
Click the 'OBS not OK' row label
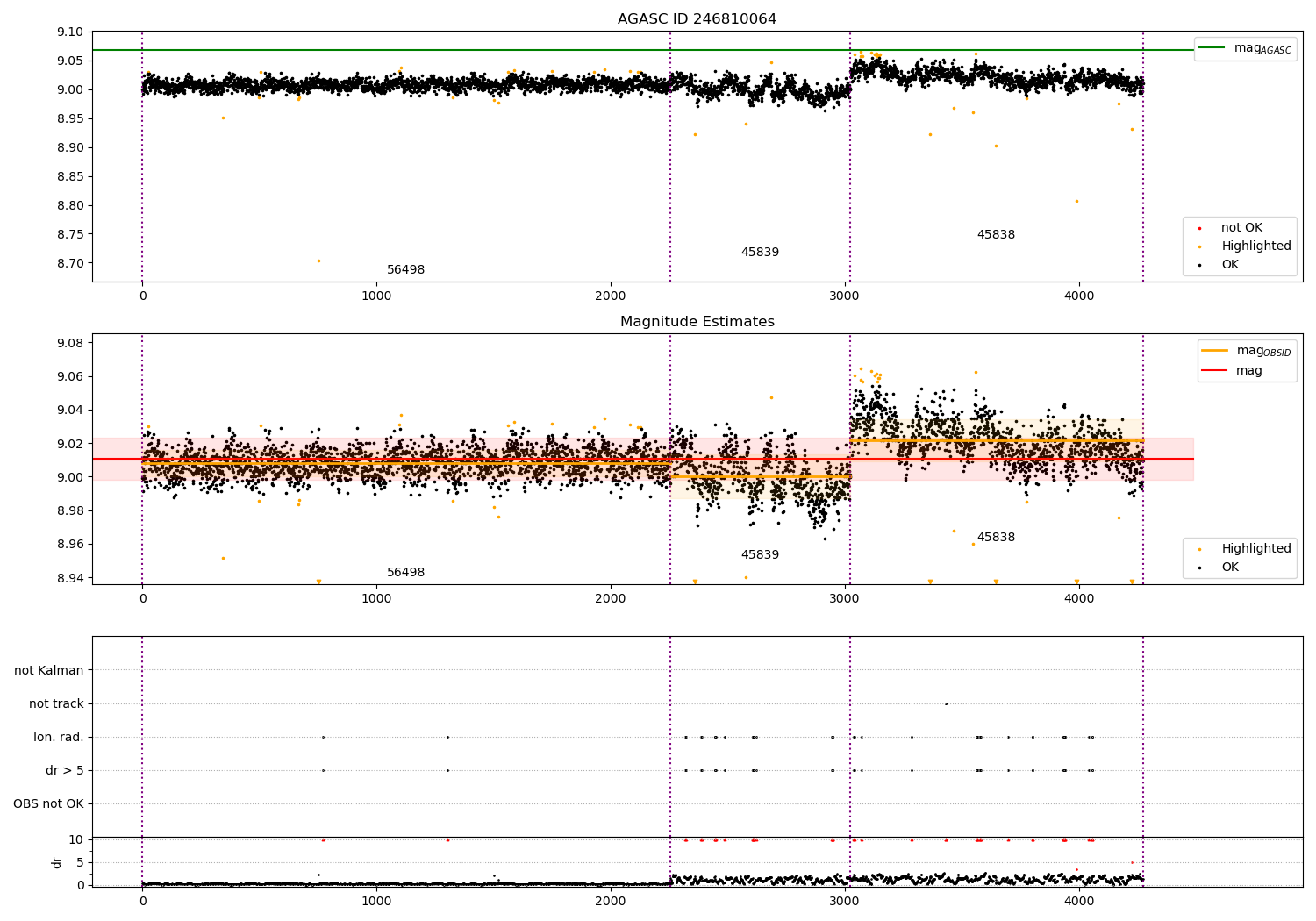(x=48, y=803)
